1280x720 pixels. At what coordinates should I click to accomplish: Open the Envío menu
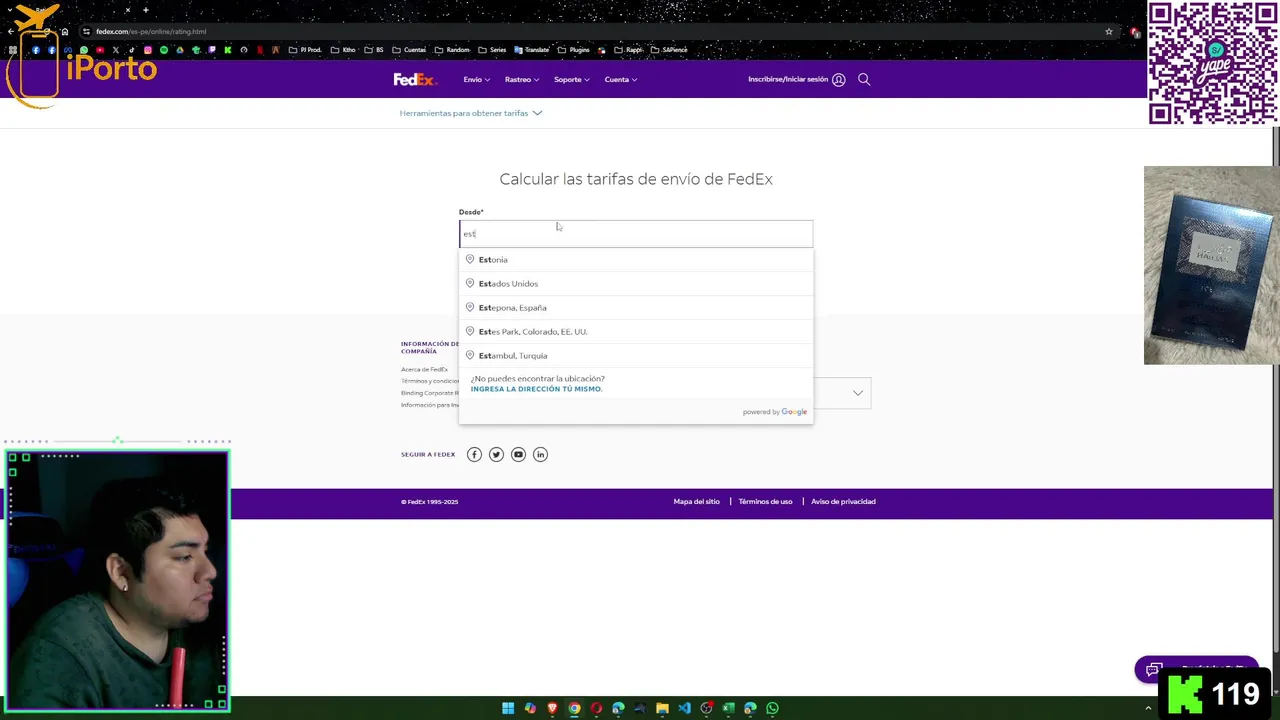click(x=476, y=80)
